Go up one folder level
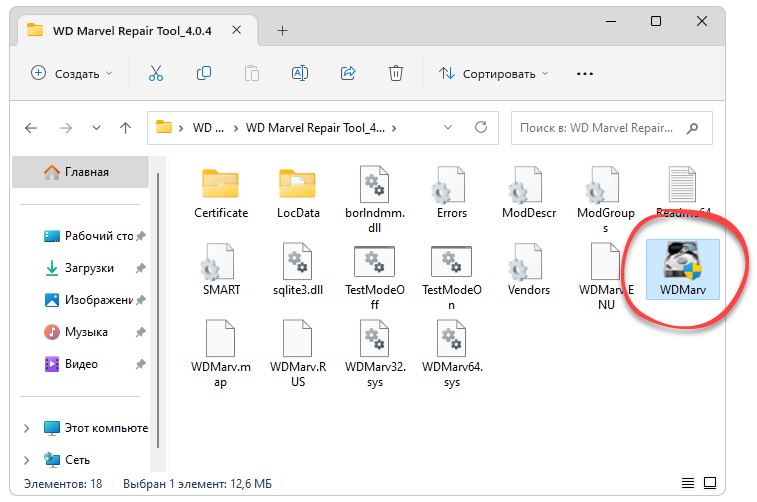Image resolution: width=757 pixels, height=502 pixels. [126, 128]
